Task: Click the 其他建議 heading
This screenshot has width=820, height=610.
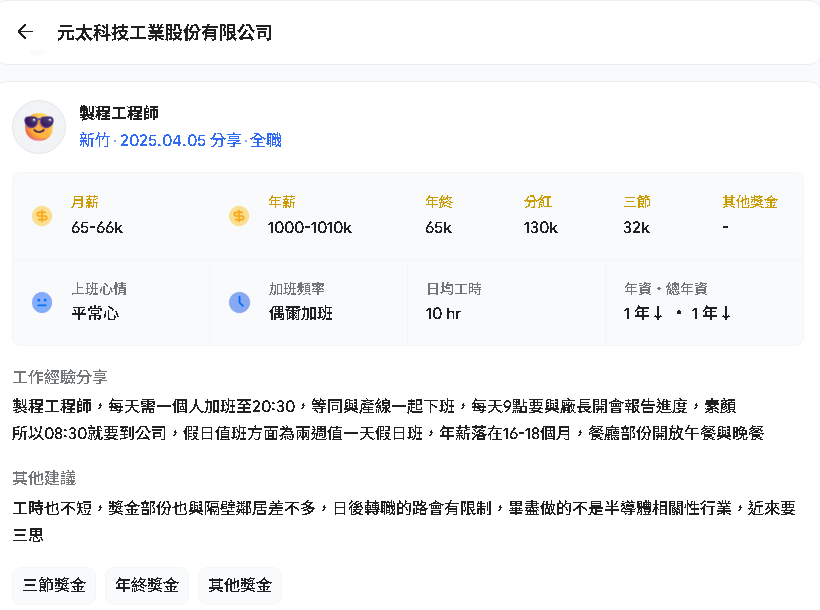Action: tap(44, 478)
